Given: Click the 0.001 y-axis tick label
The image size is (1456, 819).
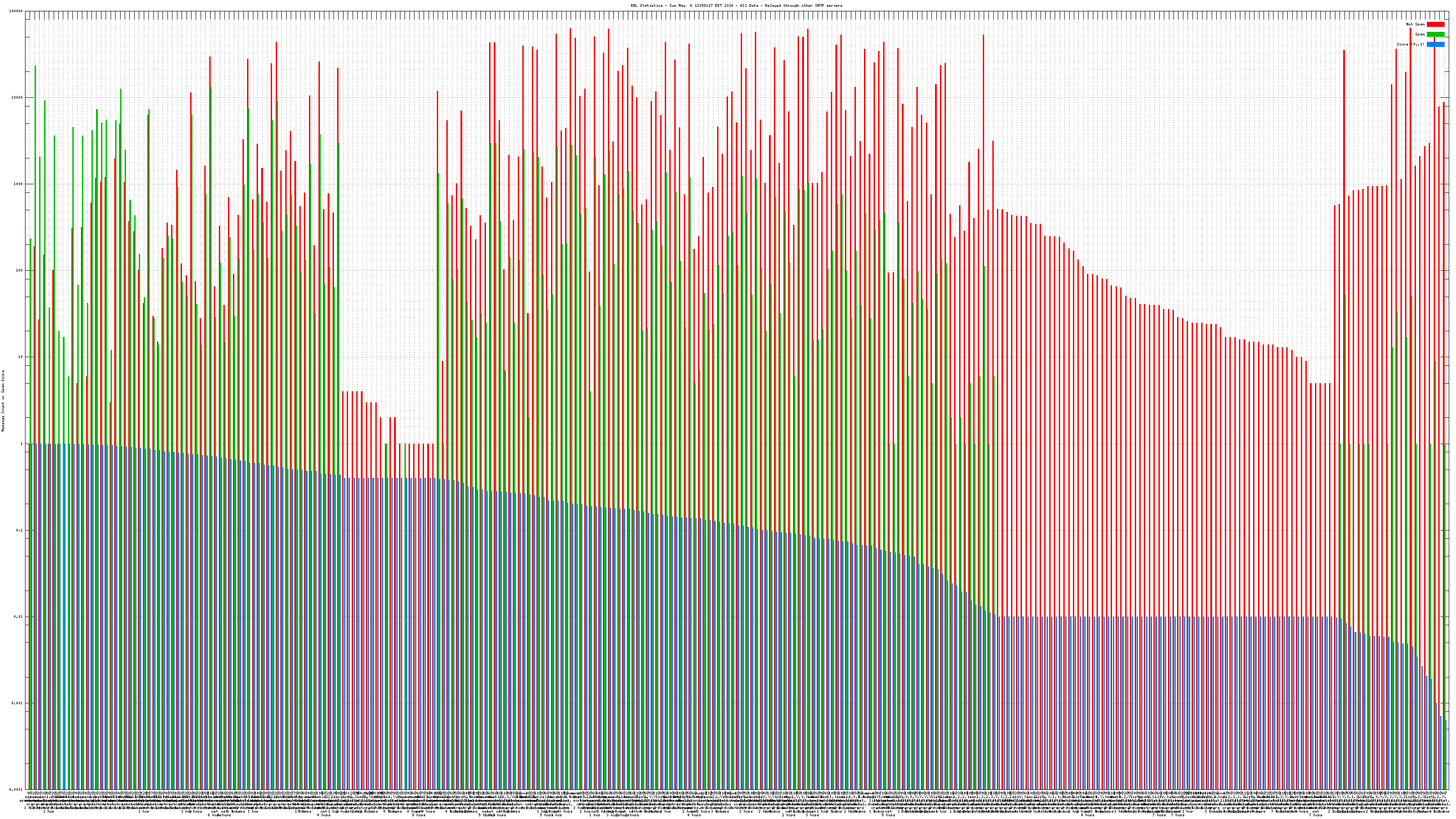Looking at the screenshot, I should point(18,703).
